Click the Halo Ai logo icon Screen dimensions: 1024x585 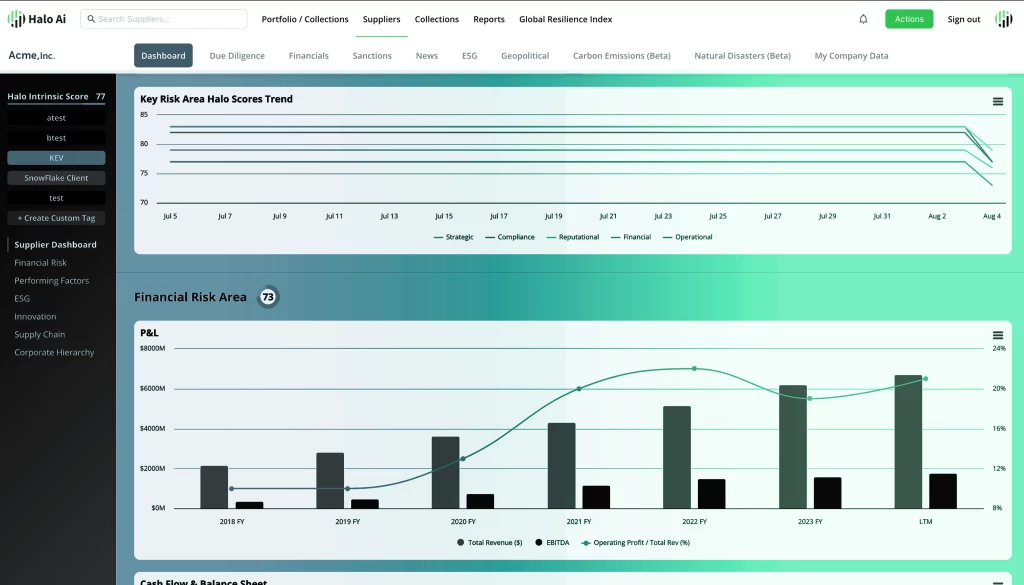(x=16, y=19)
